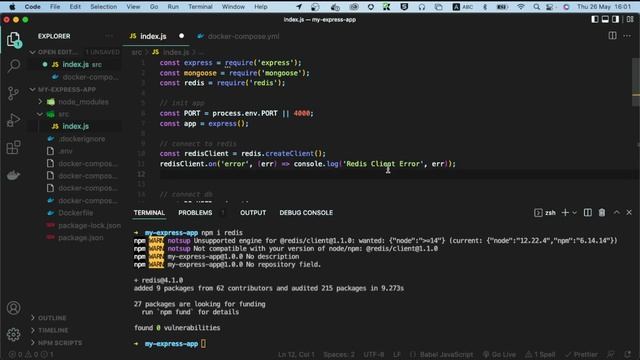Click the zsh terminal shell indicator
This screenshot has height=360, width=640.
tap(545, 213)
